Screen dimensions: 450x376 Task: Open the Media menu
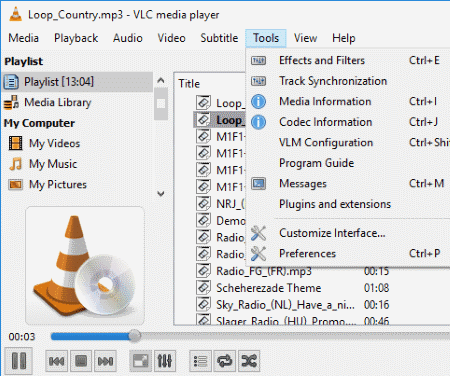coord(24,38)
